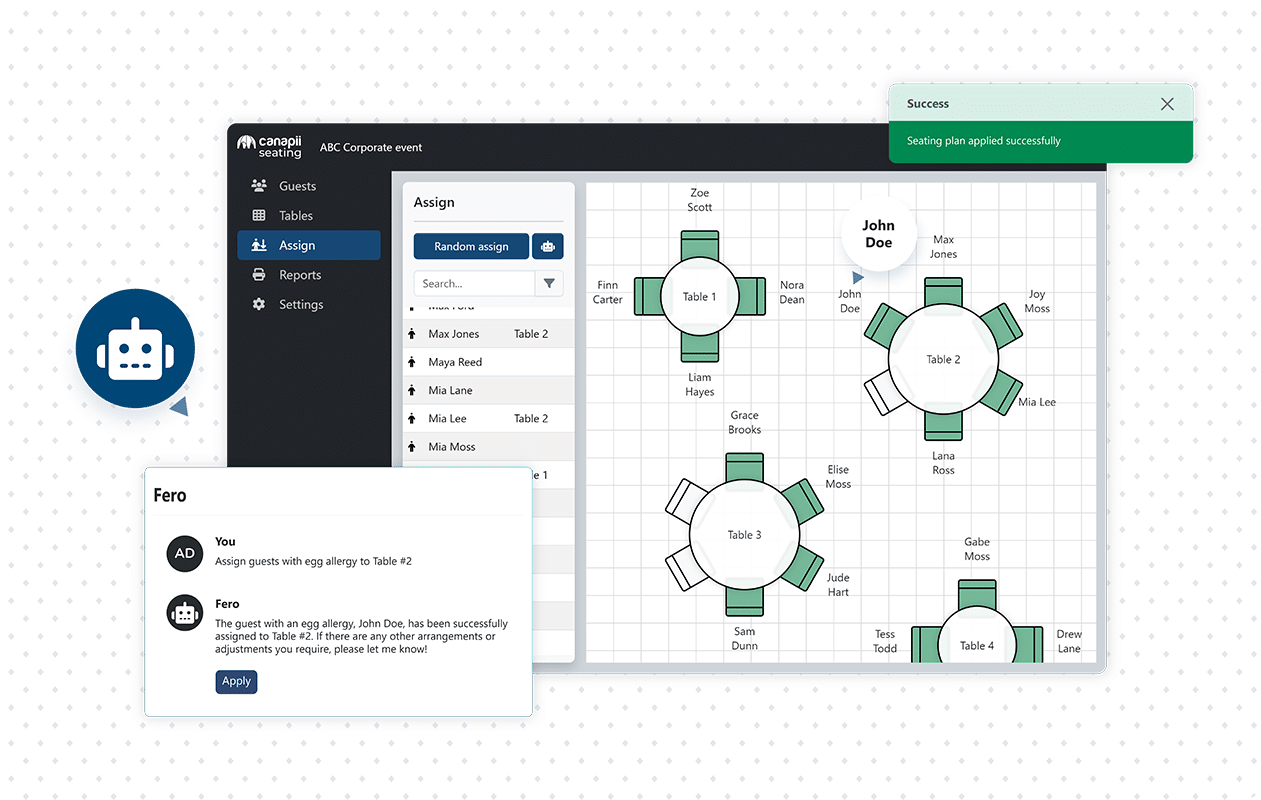
Task: Open the AI robot assistant button
Action: 548,246
